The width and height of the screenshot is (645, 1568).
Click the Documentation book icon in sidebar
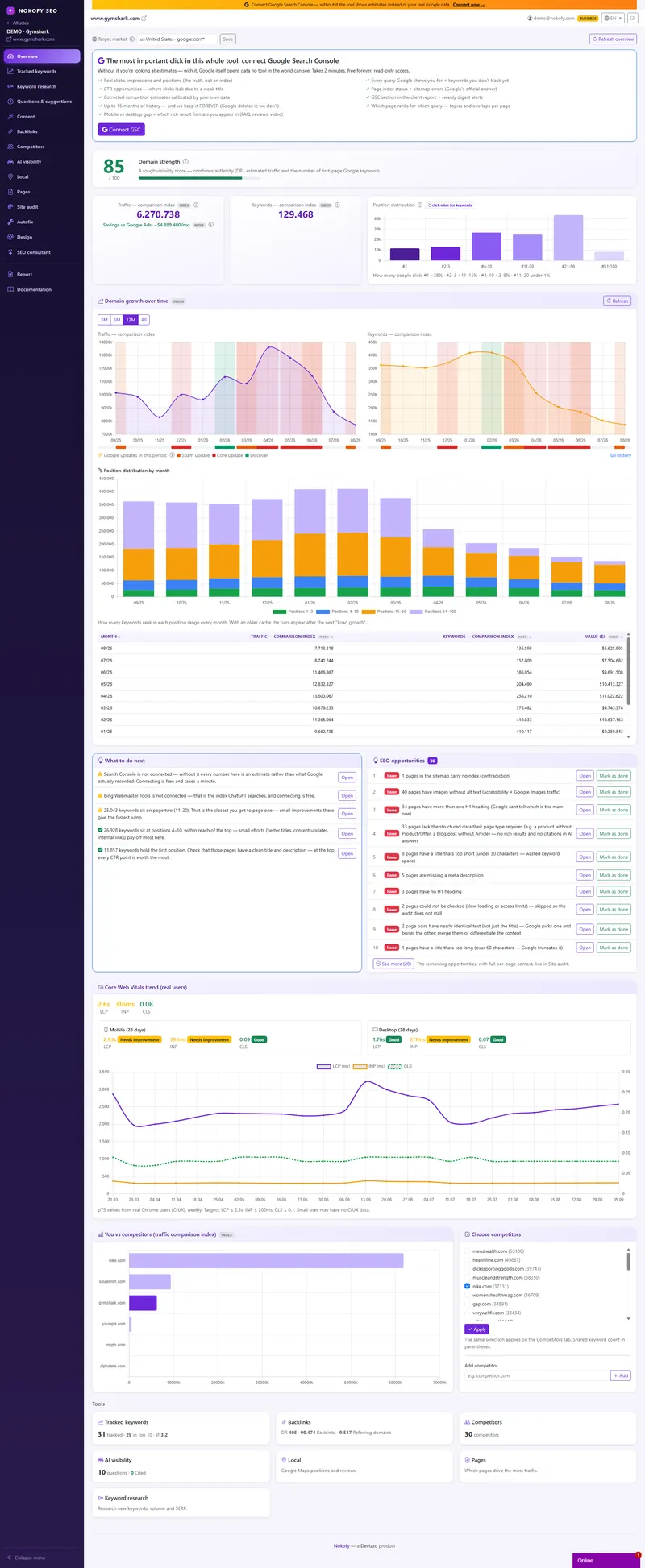(x=10, y=289)
